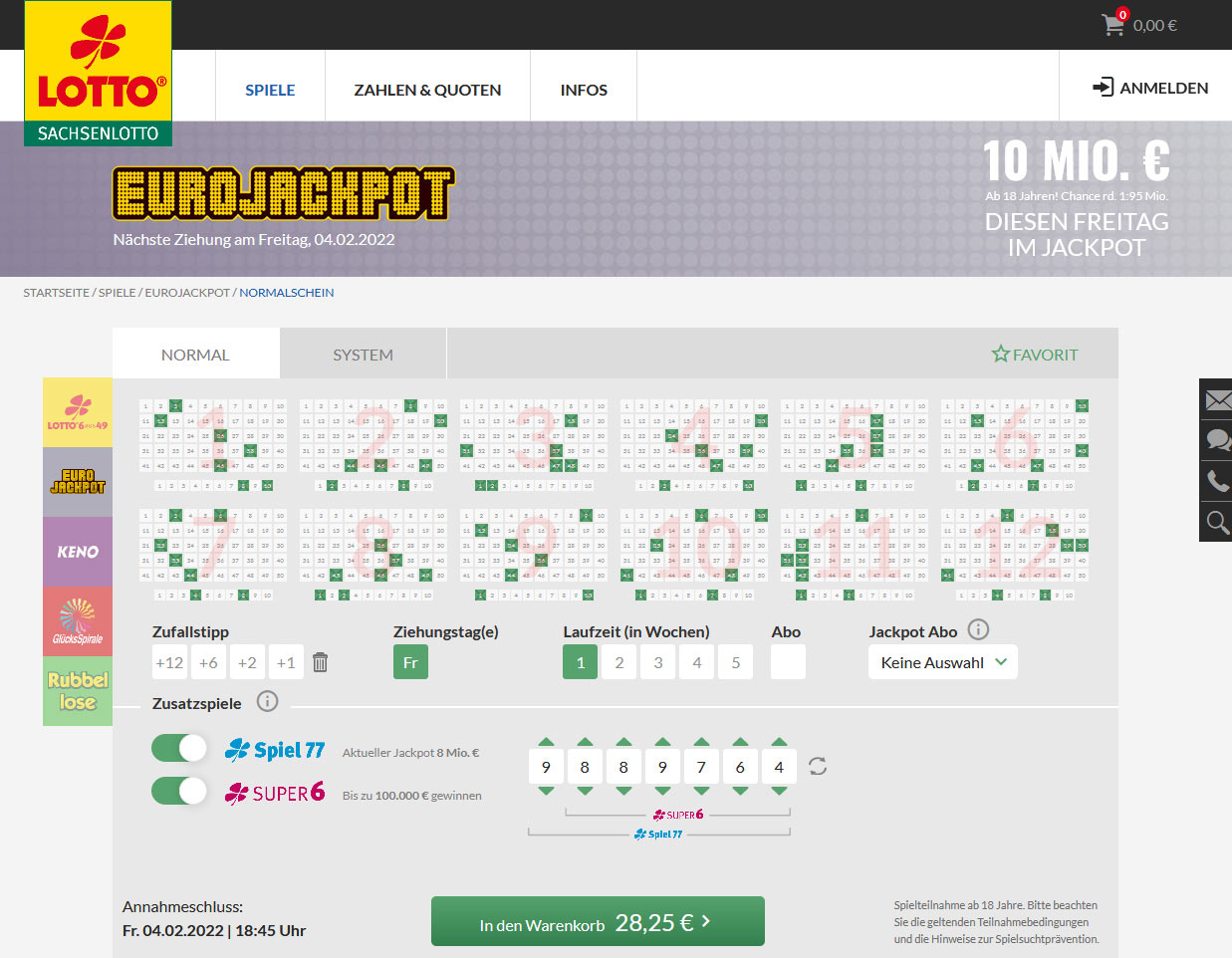Screen dimensions: 1232x958
Task: Add 1 random tip with +1
Action: (286, 662)
